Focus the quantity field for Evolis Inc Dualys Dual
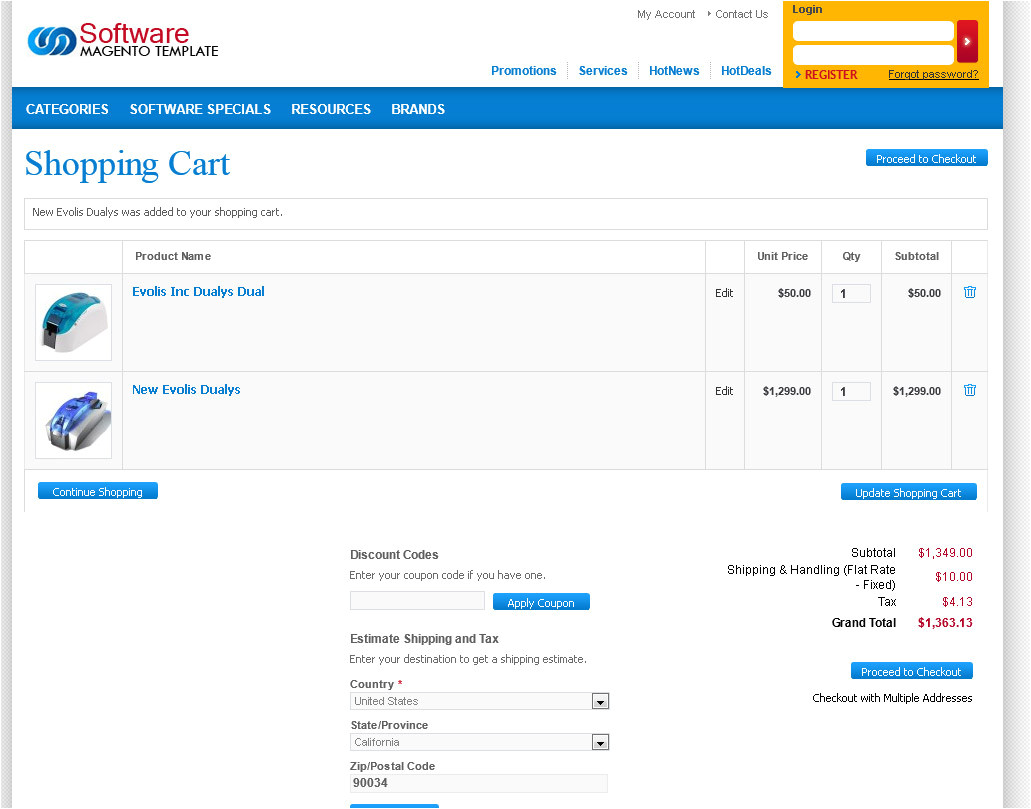Viewport: 1031px width, 809px height. [x=851, y=293]
